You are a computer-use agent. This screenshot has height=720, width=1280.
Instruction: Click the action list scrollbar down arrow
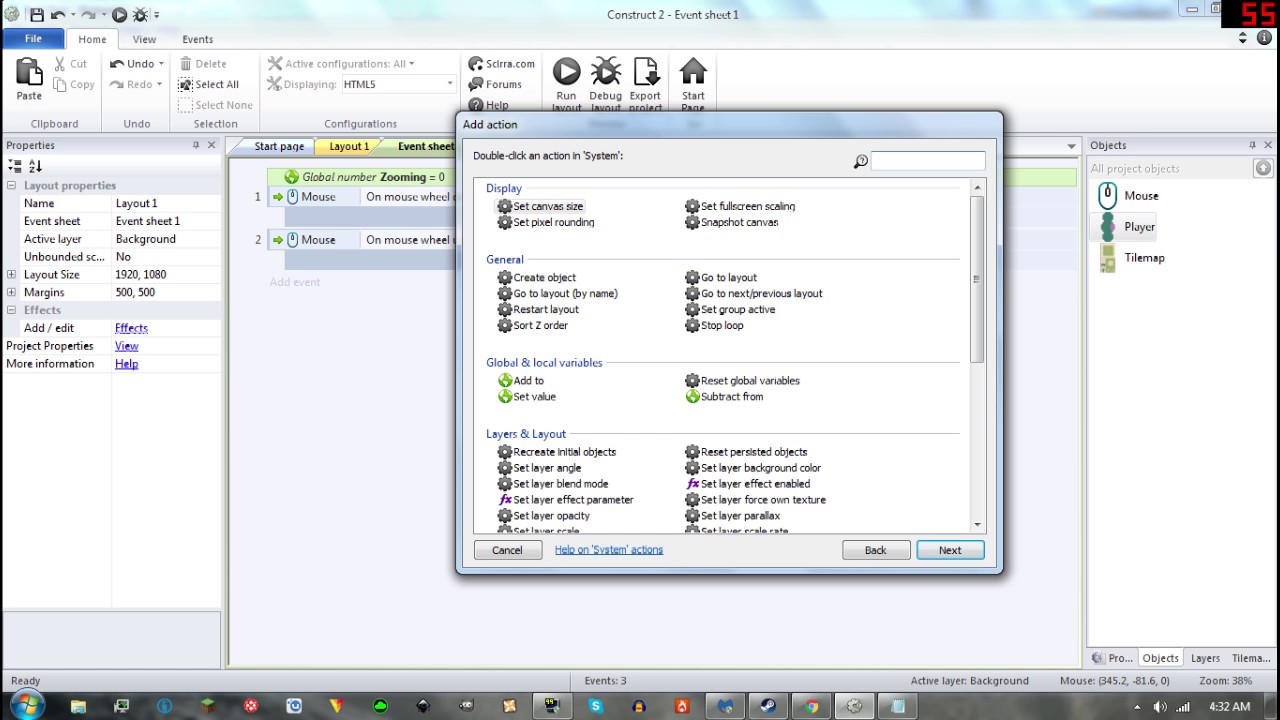point(977,525)
